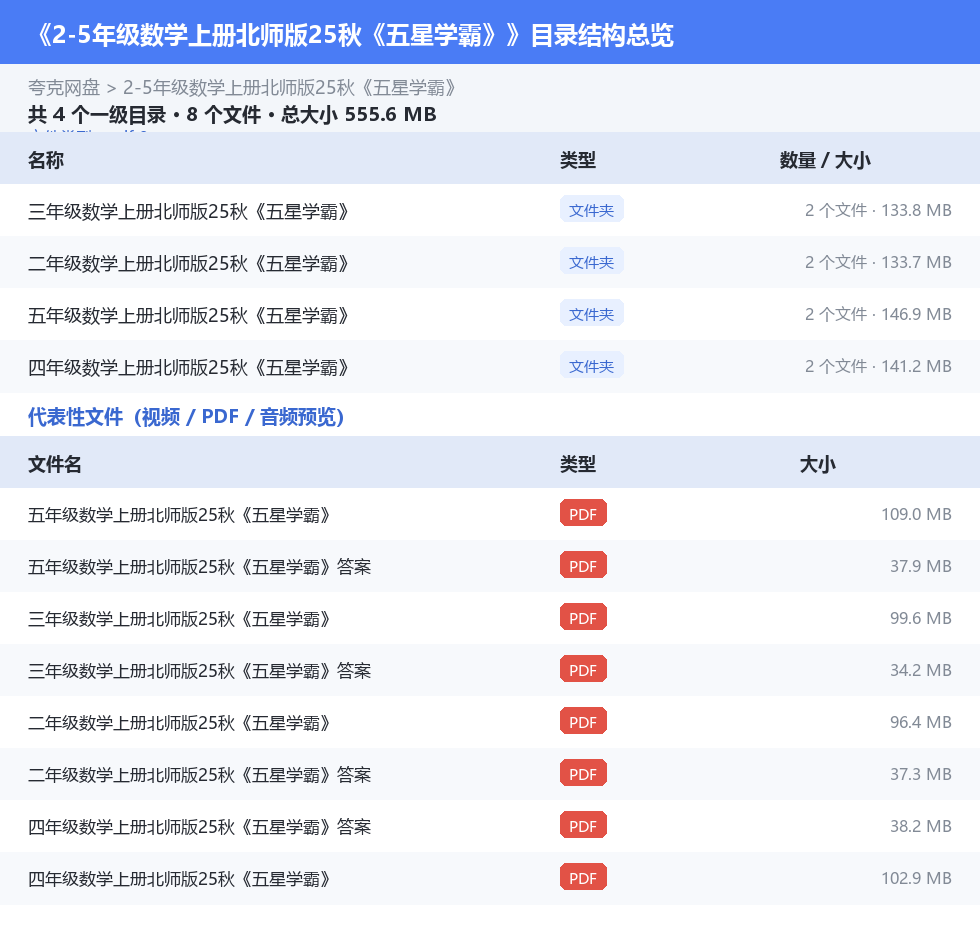Click the 文件名 column header
The width and height of the screenshot is (980, 936).
[x=54, y=464]
